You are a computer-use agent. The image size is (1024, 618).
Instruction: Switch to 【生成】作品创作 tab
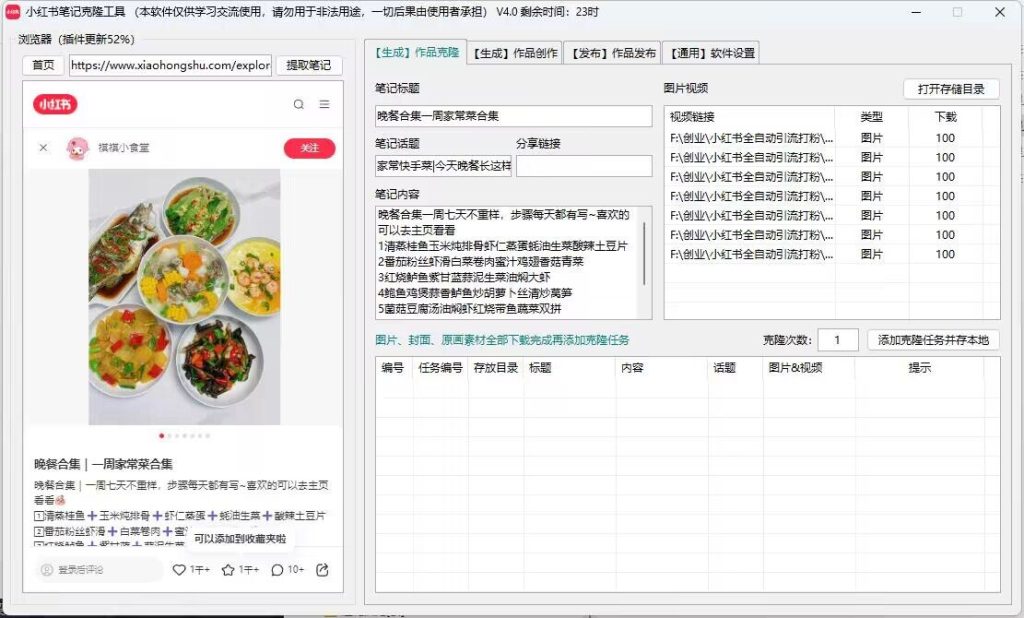515,53
